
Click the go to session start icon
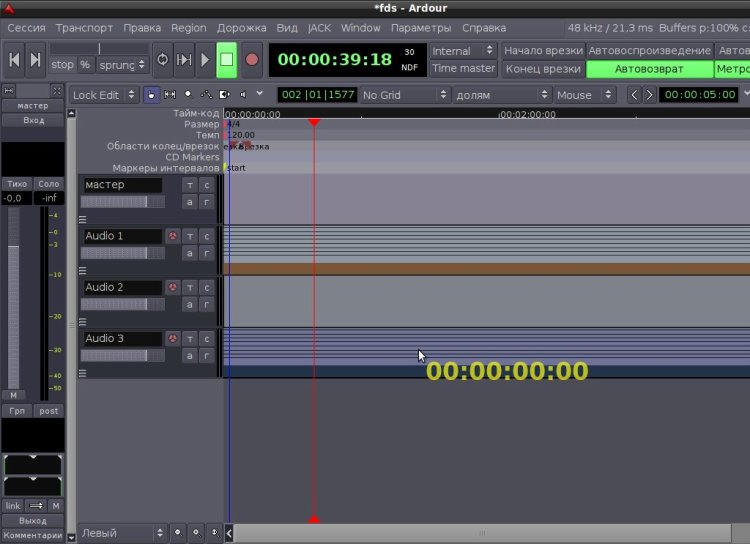coord(14,60)
